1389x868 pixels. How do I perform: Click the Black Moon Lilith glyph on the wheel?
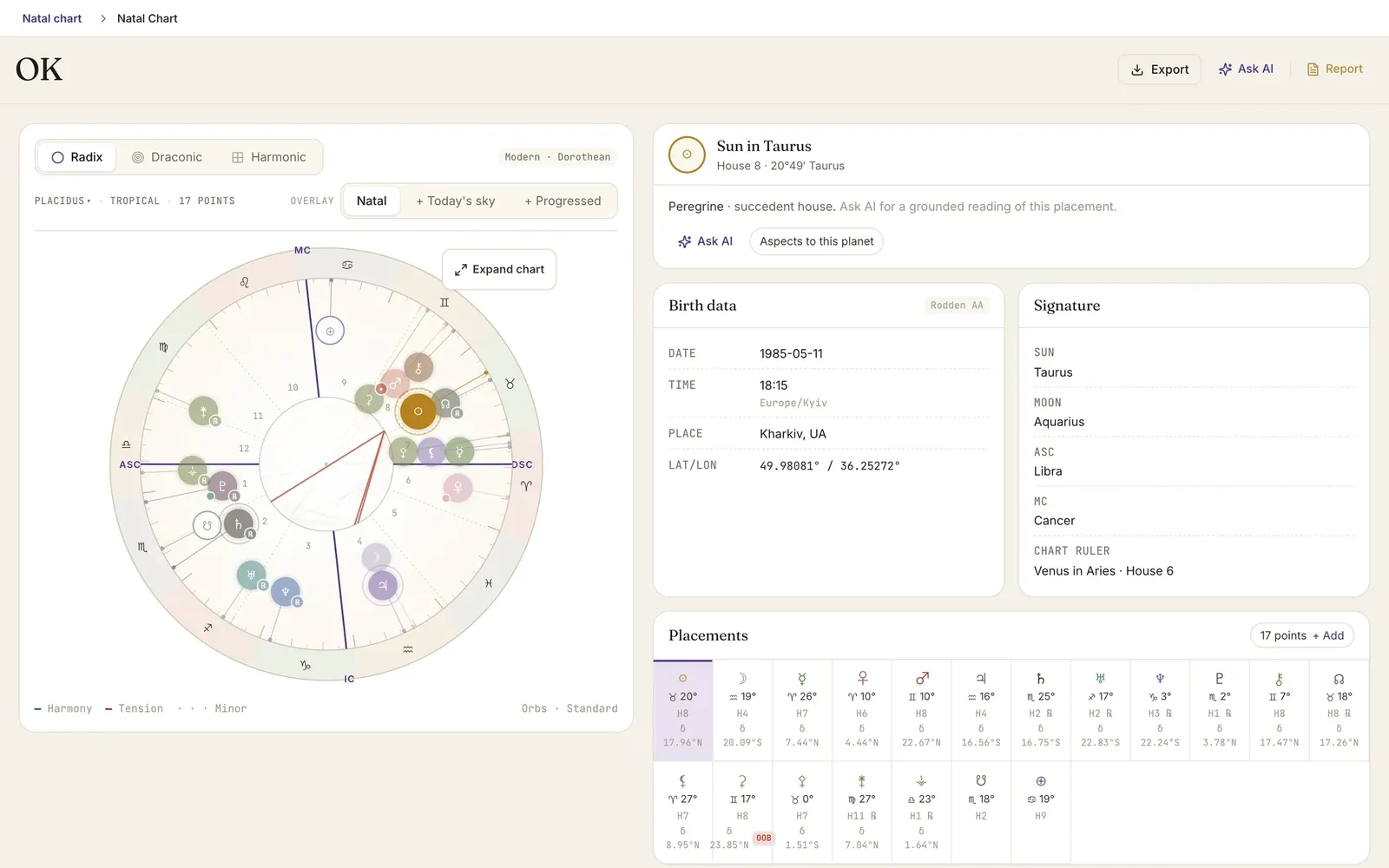[431, 451]
